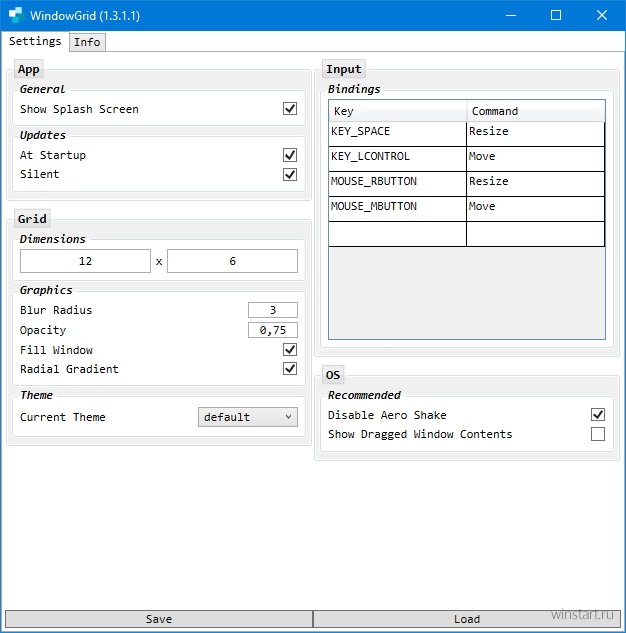Click the WindowGrid app icon in title bar
Screen dimensions: 626x633
pyautogui.click(x=16, y=15)
